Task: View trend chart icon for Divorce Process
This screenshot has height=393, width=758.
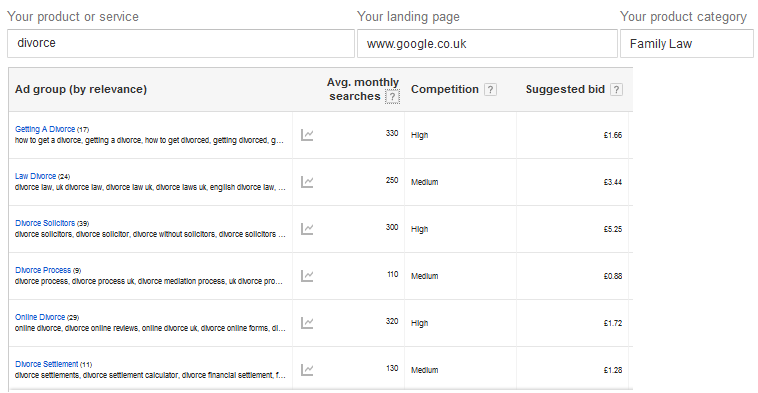Action: pyautogui.click(x=307, y=276)
